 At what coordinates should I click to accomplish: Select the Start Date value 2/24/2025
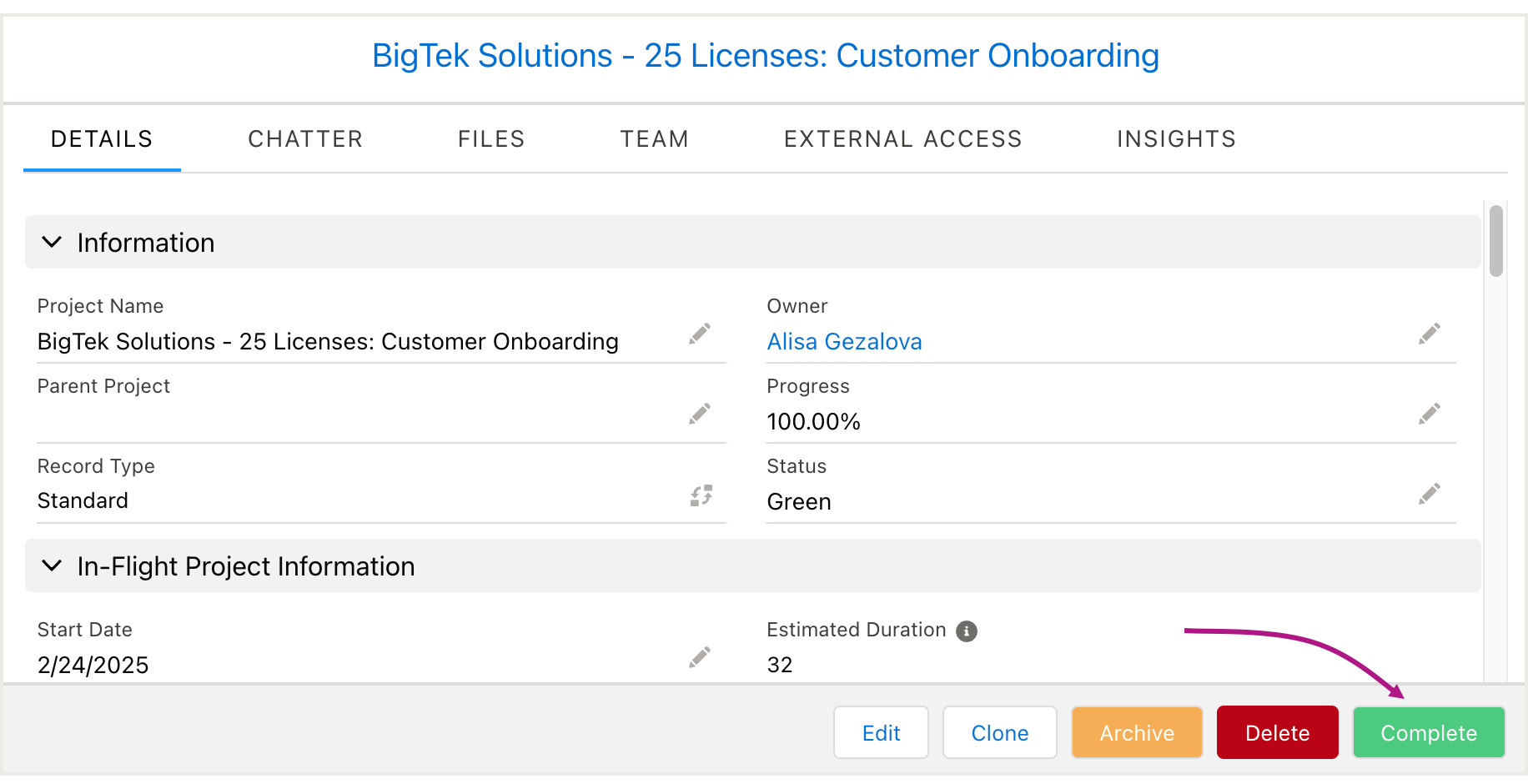point(93,666)
